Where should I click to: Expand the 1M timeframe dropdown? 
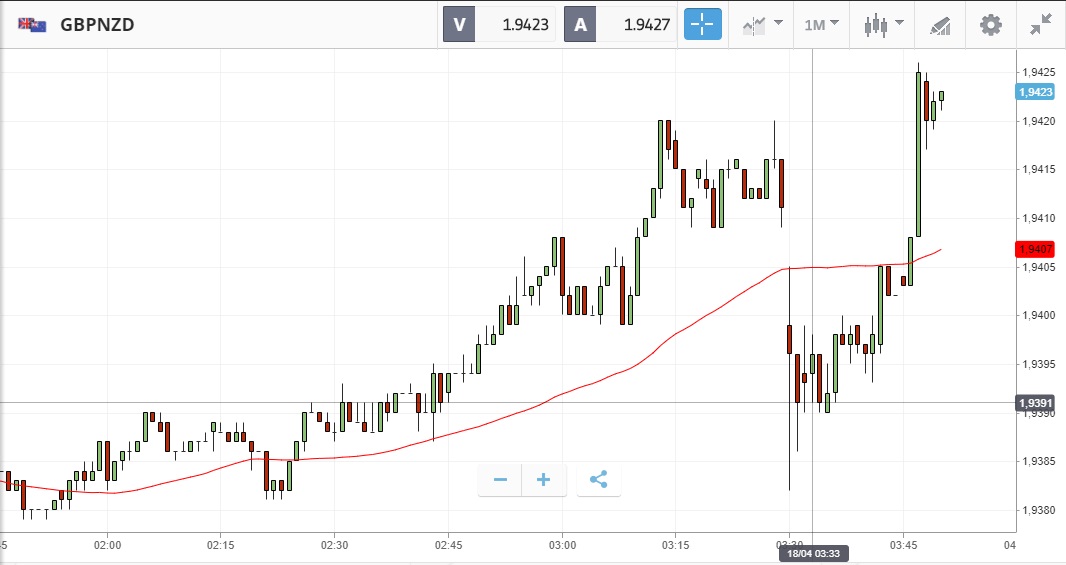(x=821, y=25)
